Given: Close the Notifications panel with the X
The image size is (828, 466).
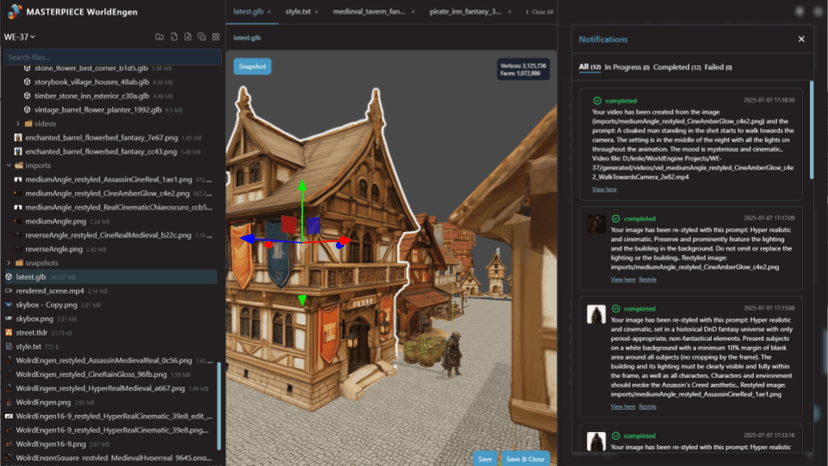Looking at the screenshot, I should (801, 39).
